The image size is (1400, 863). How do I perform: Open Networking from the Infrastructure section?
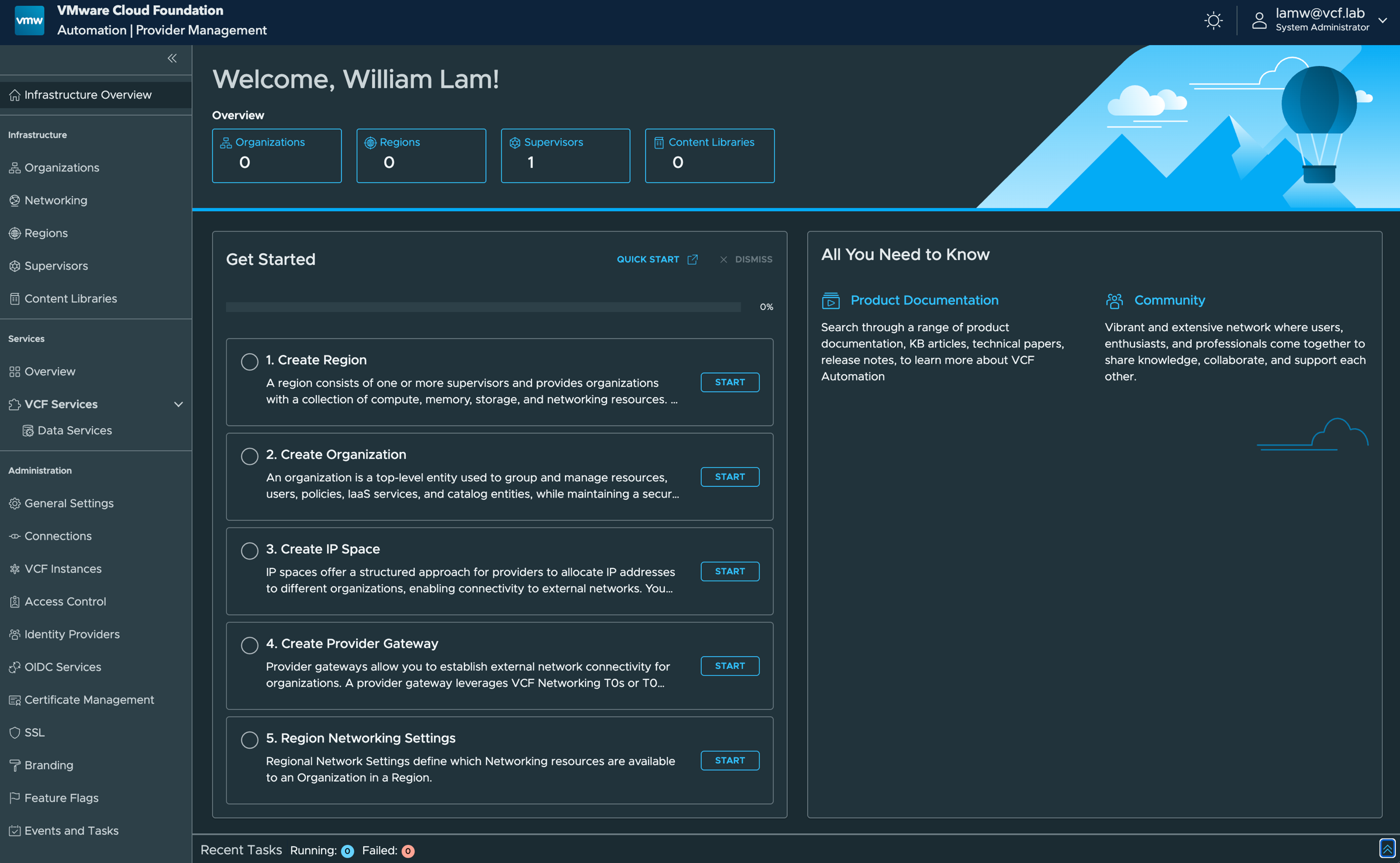coord(56,200)
